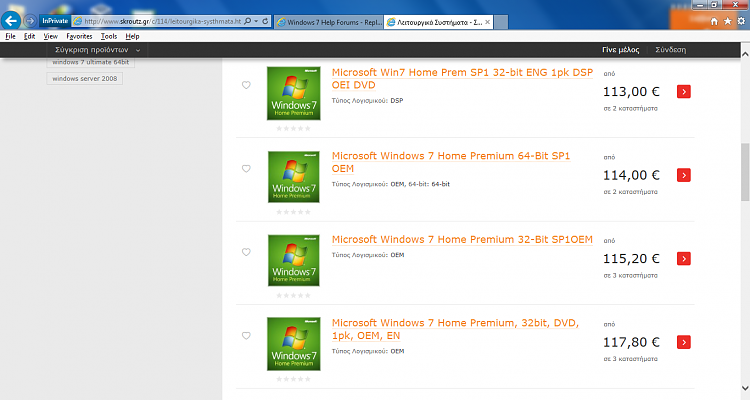
Task: Open the Tools menu
Action: 109,36
